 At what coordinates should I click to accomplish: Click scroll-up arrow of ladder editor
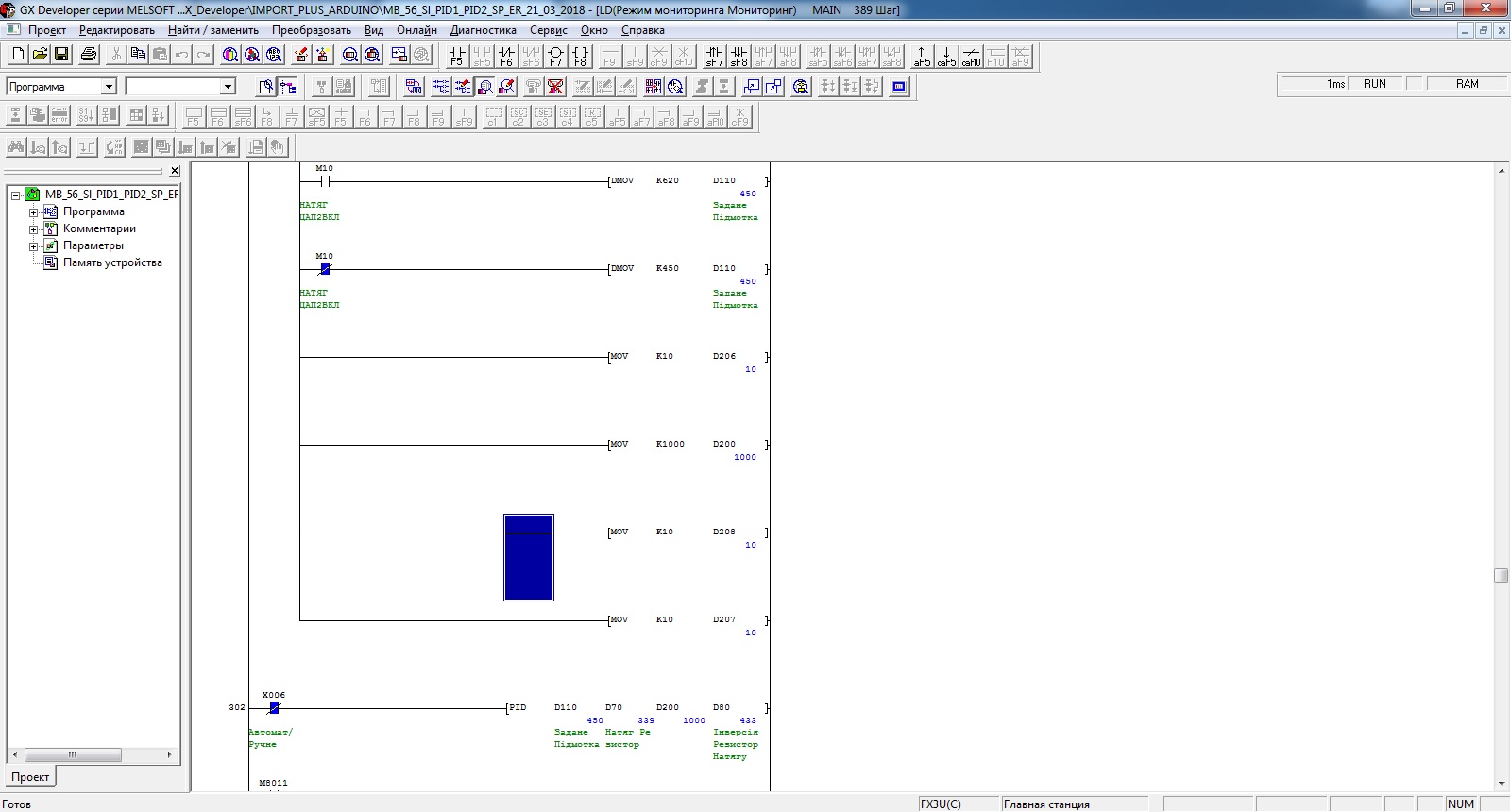(1501, 170)
